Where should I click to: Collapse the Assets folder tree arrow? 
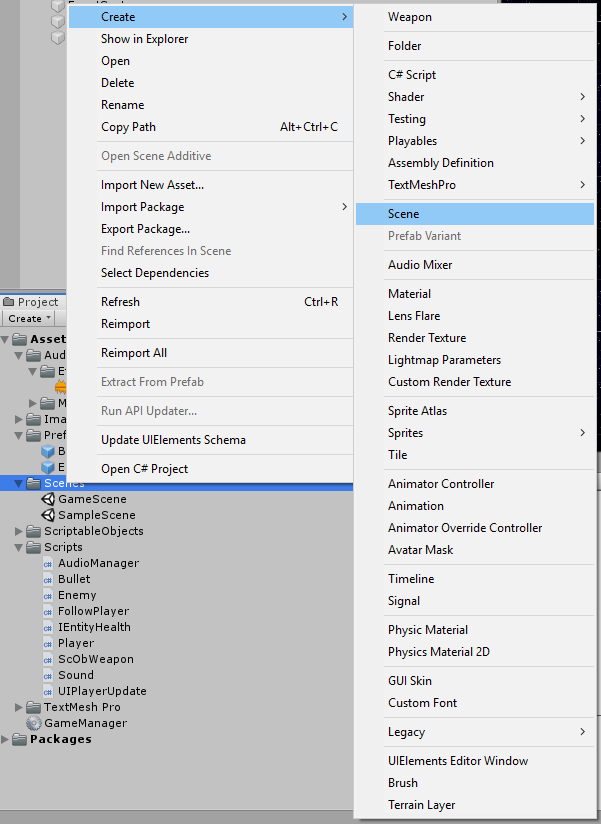coord(5,339)
